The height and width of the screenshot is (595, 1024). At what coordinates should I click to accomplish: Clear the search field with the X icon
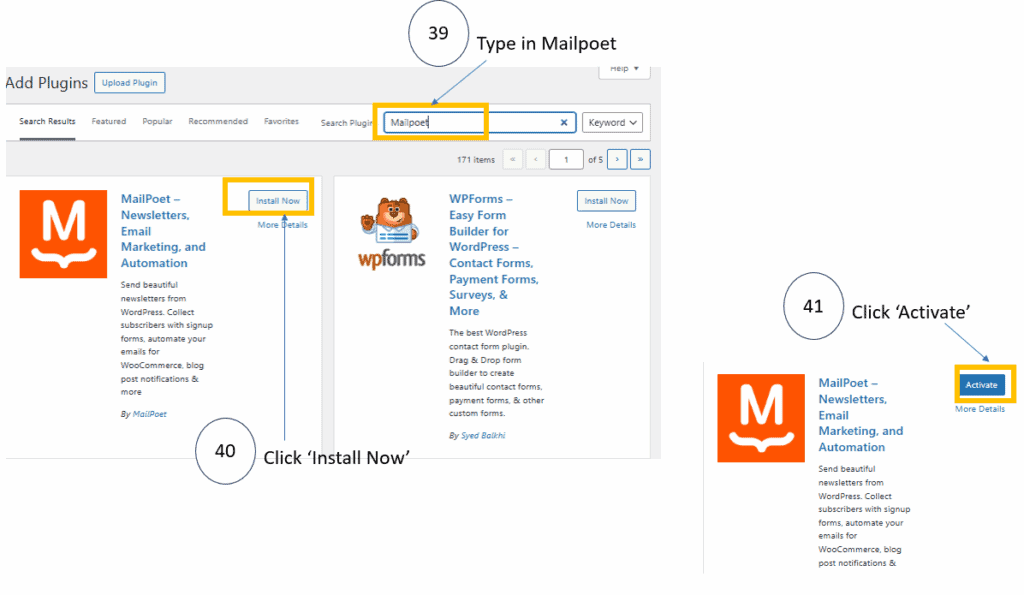pyautogui.click(x=563, y=123)
